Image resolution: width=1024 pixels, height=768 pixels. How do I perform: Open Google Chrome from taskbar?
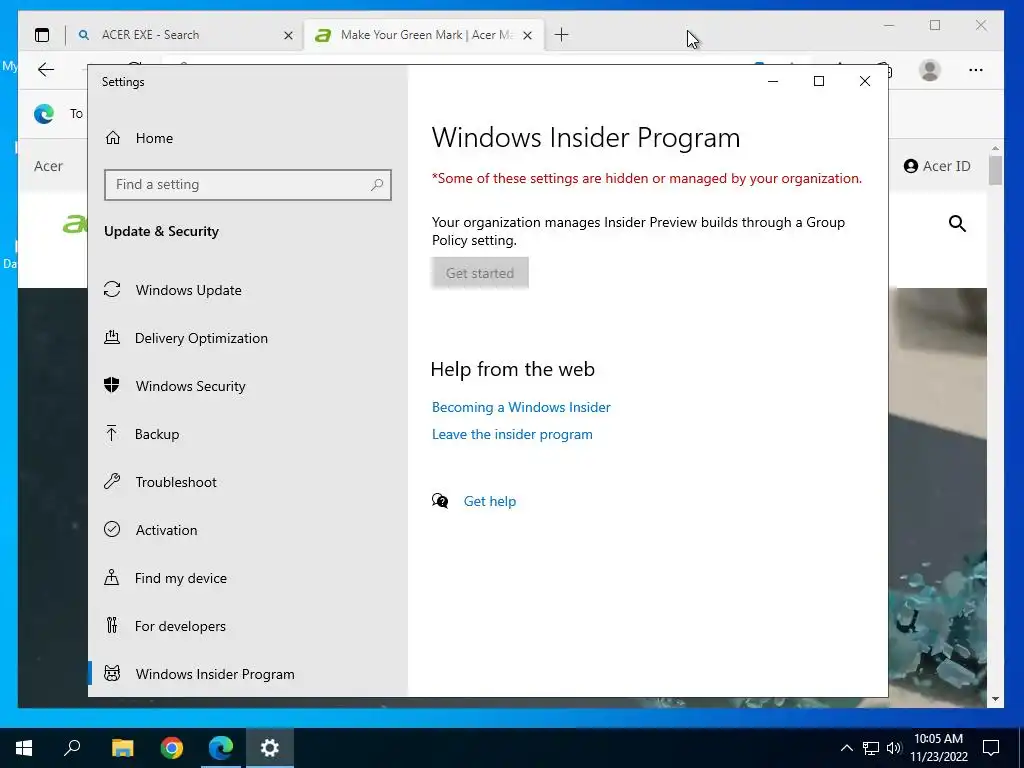(x=172, y=748)
